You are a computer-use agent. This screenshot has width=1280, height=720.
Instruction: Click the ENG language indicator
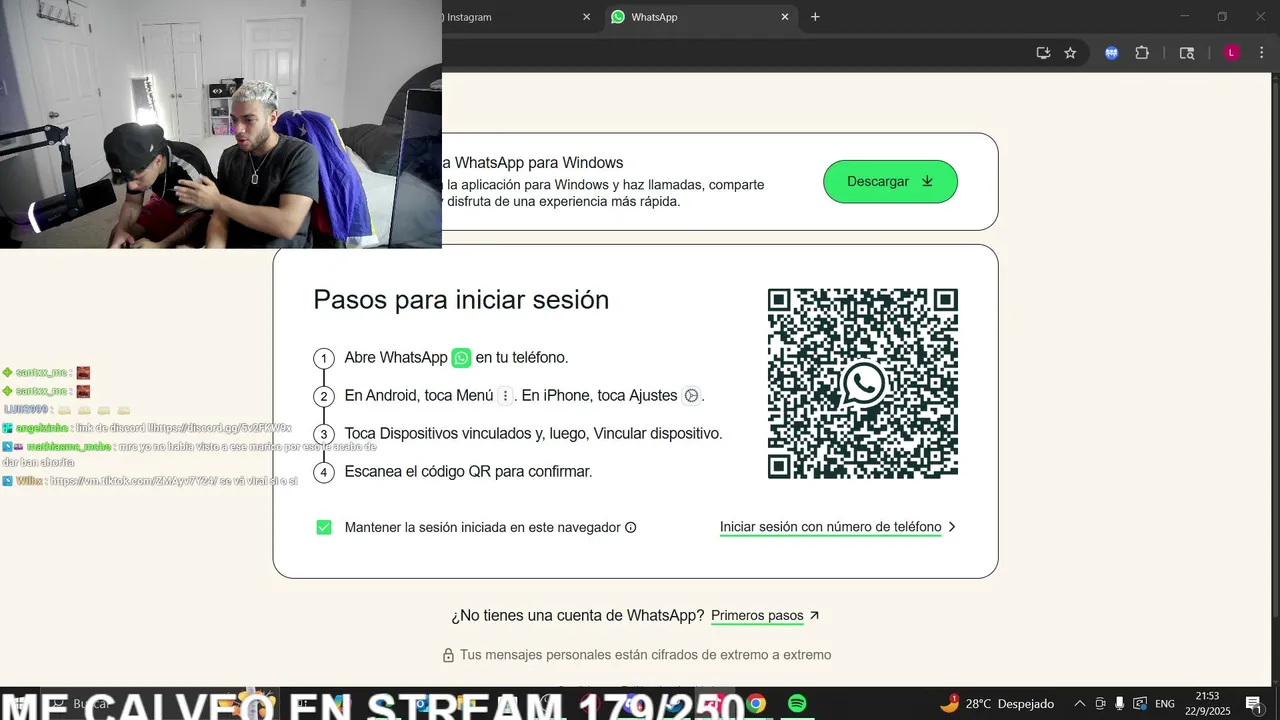click(1165, 704)
